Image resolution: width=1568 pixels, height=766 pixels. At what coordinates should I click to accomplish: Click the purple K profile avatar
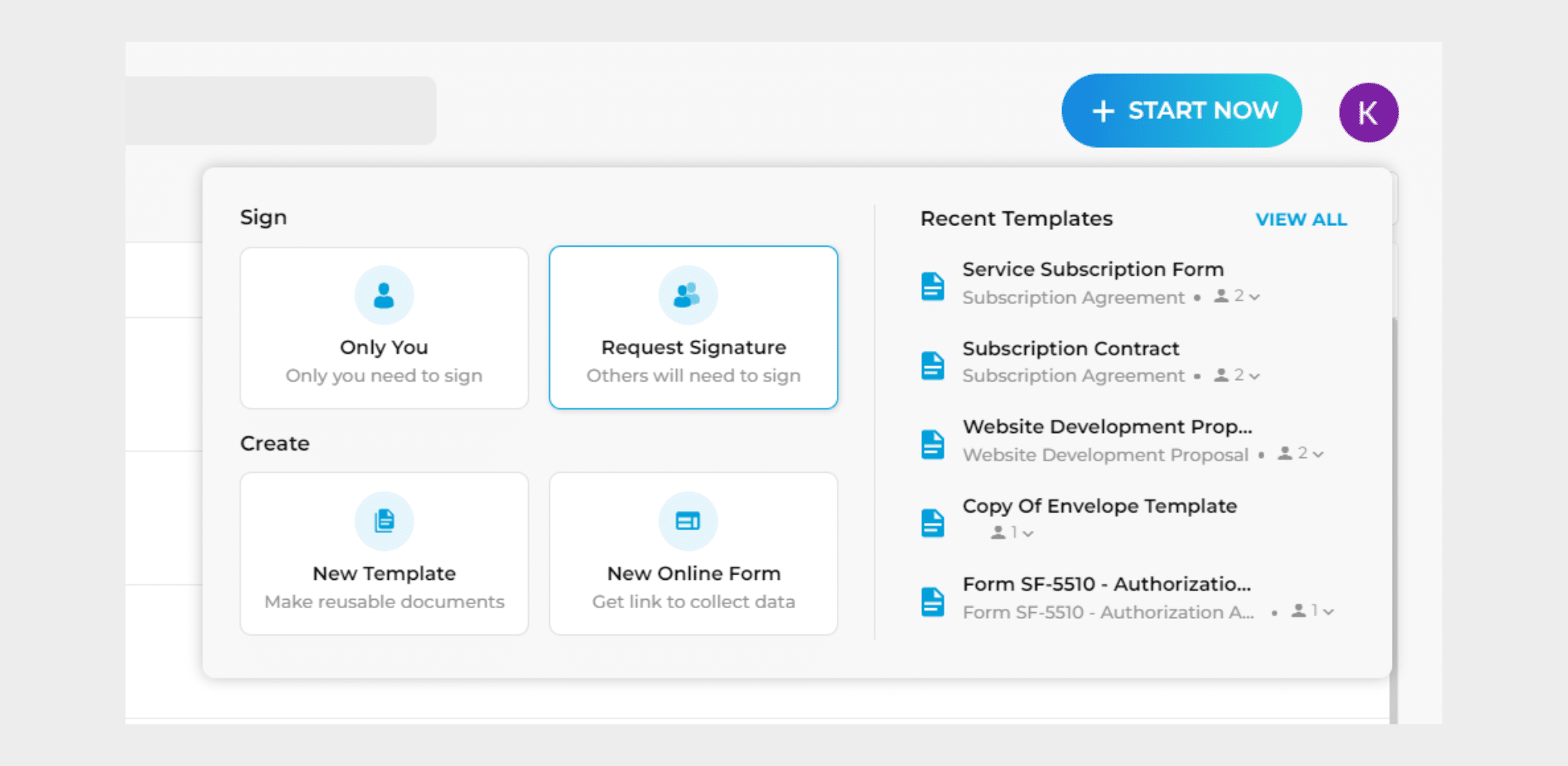[1368, 112]
